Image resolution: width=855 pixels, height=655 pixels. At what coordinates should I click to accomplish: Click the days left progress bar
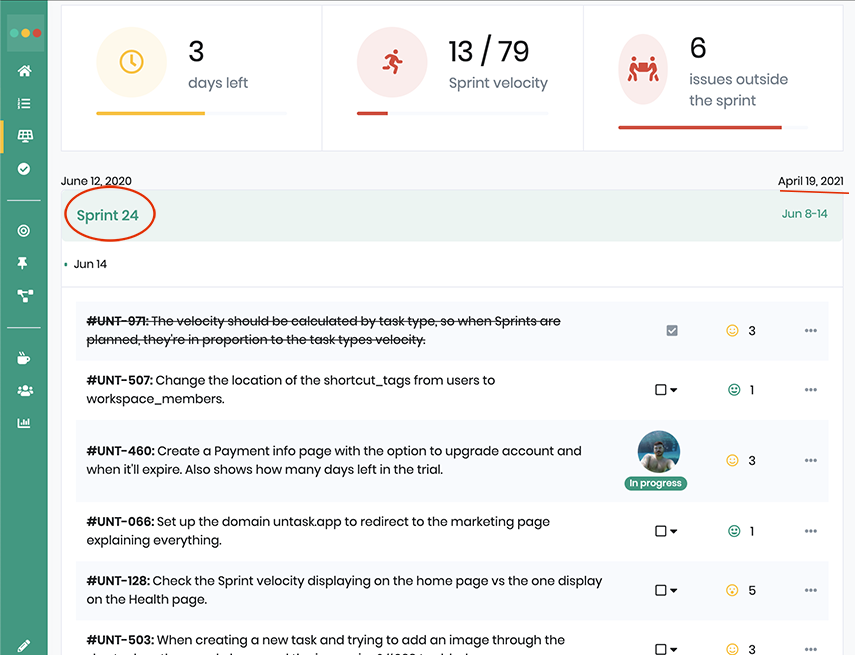pos(191,113)
